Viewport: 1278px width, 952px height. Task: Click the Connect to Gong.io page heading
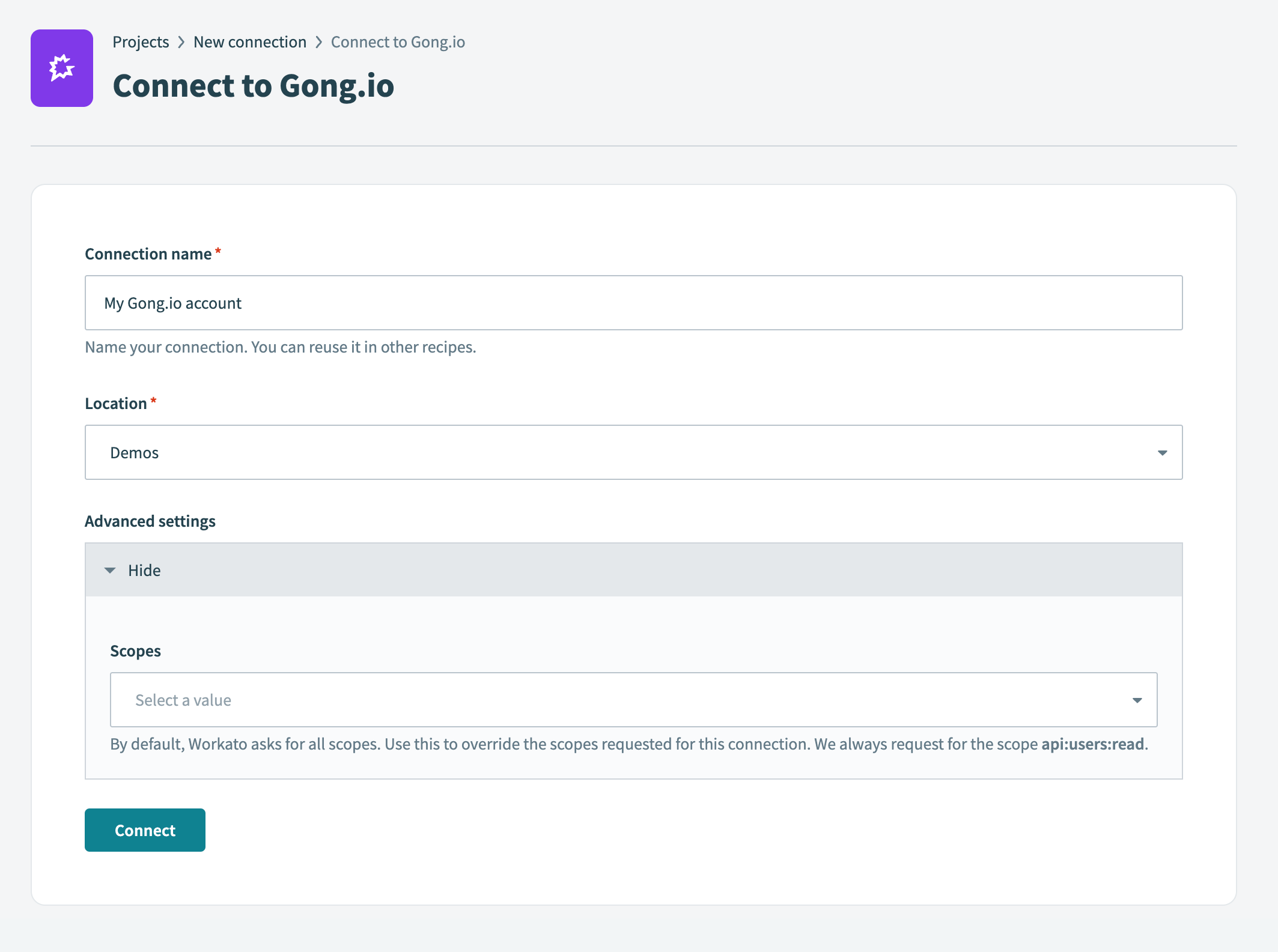[x=253, y=85]
